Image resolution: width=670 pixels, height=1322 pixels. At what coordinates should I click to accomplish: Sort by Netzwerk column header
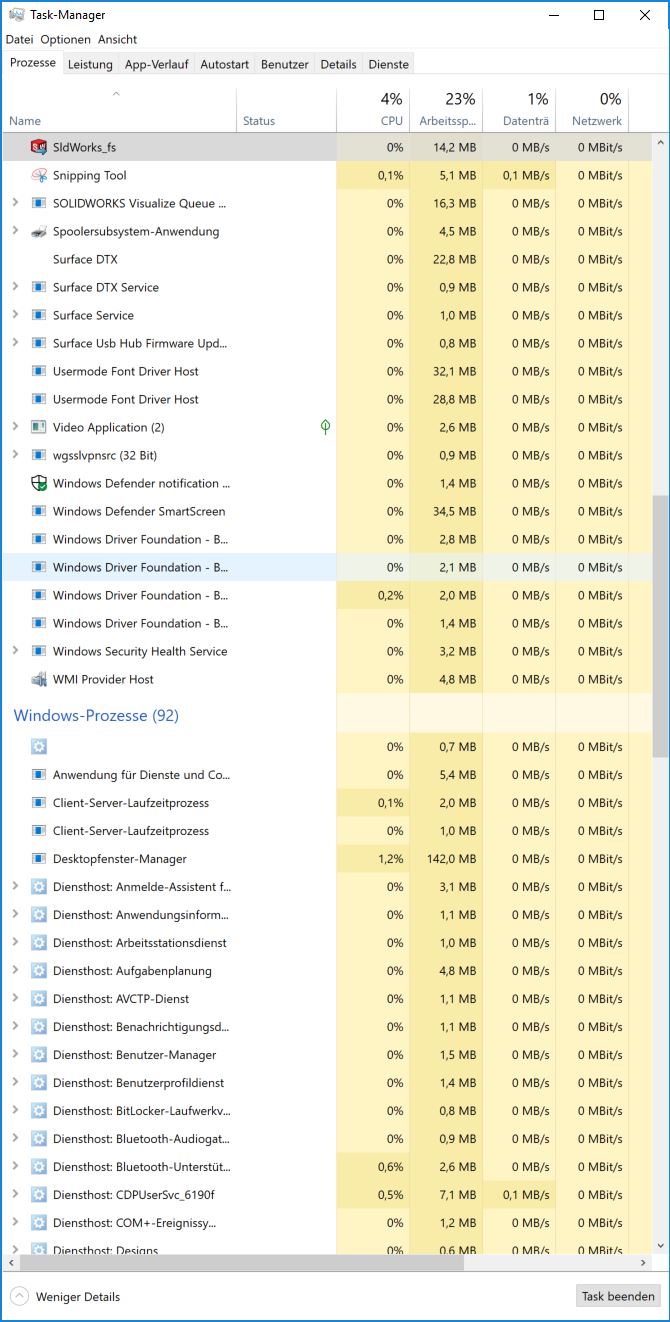592,110
